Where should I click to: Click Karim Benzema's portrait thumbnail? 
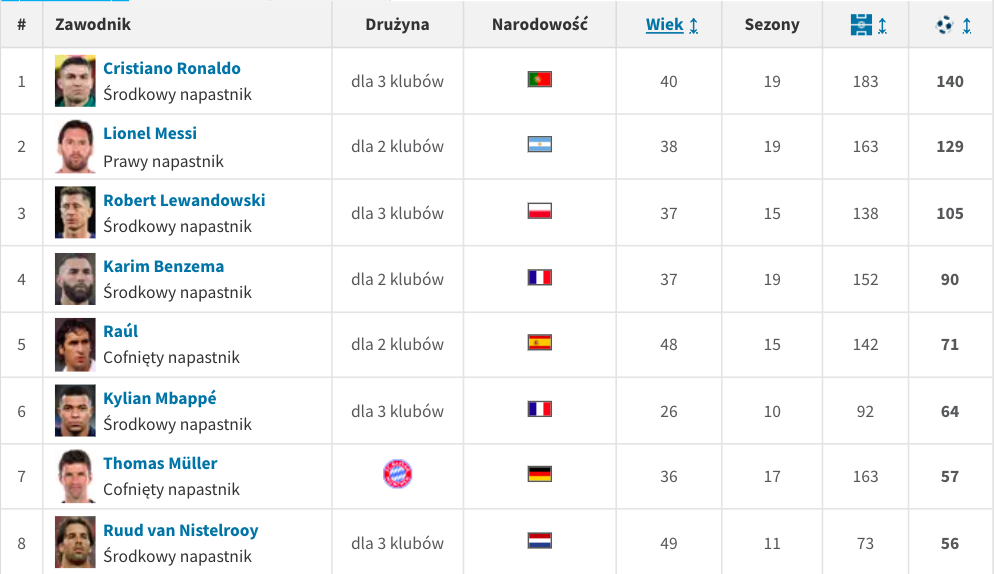point(75,279)
